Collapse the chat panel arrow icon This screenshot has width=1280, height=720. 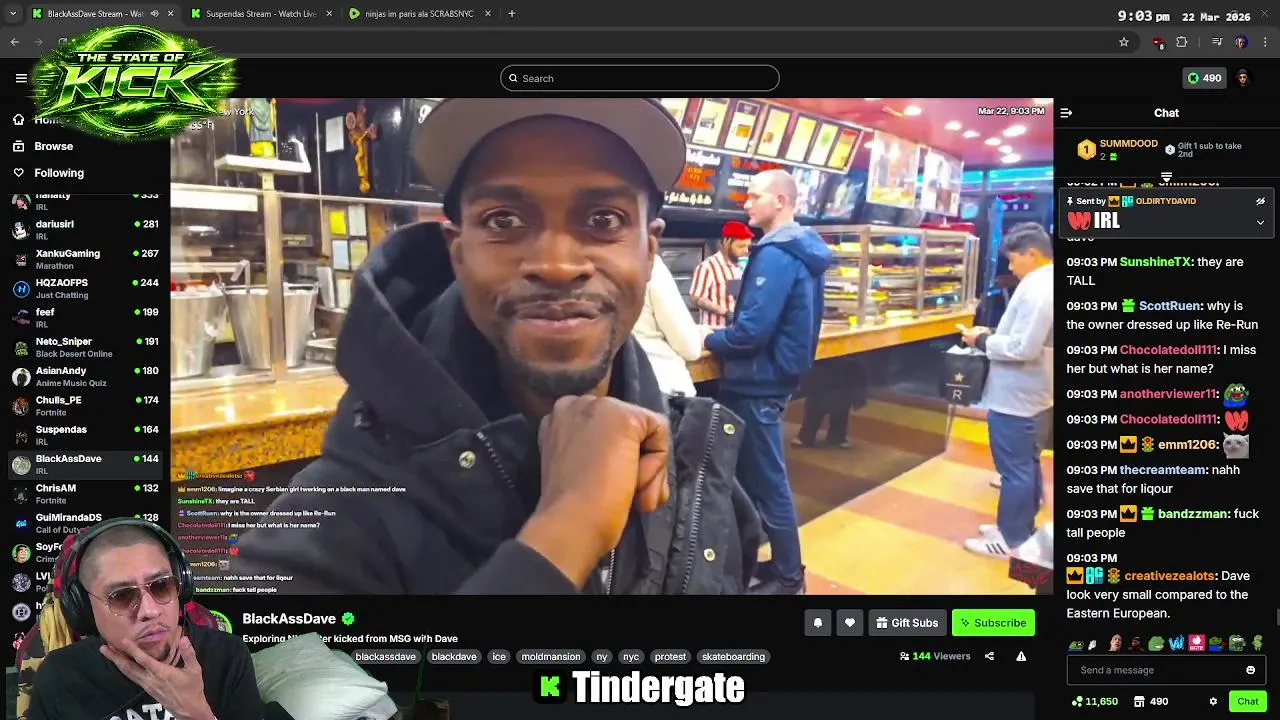(1066, 113)
